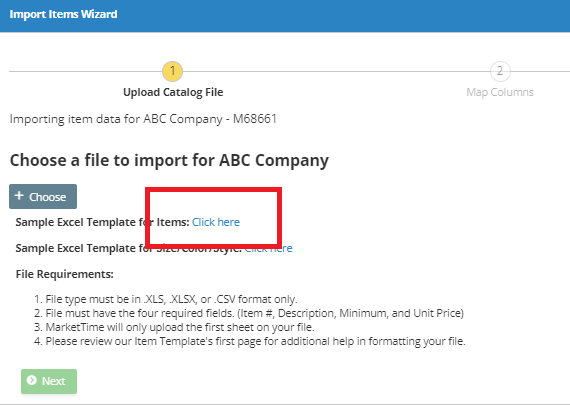Go to Map Columns step label
Viewport: 570px width, 405px height.
[500, 92]
